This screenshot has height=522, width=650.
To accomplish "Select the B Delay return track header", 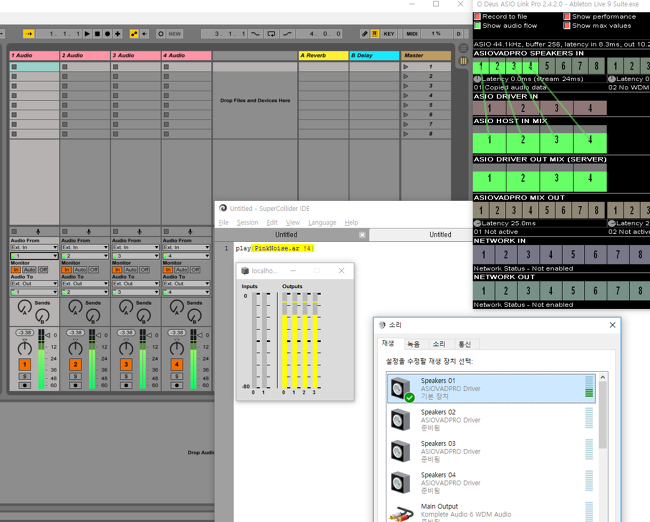I will coord(374,56).
